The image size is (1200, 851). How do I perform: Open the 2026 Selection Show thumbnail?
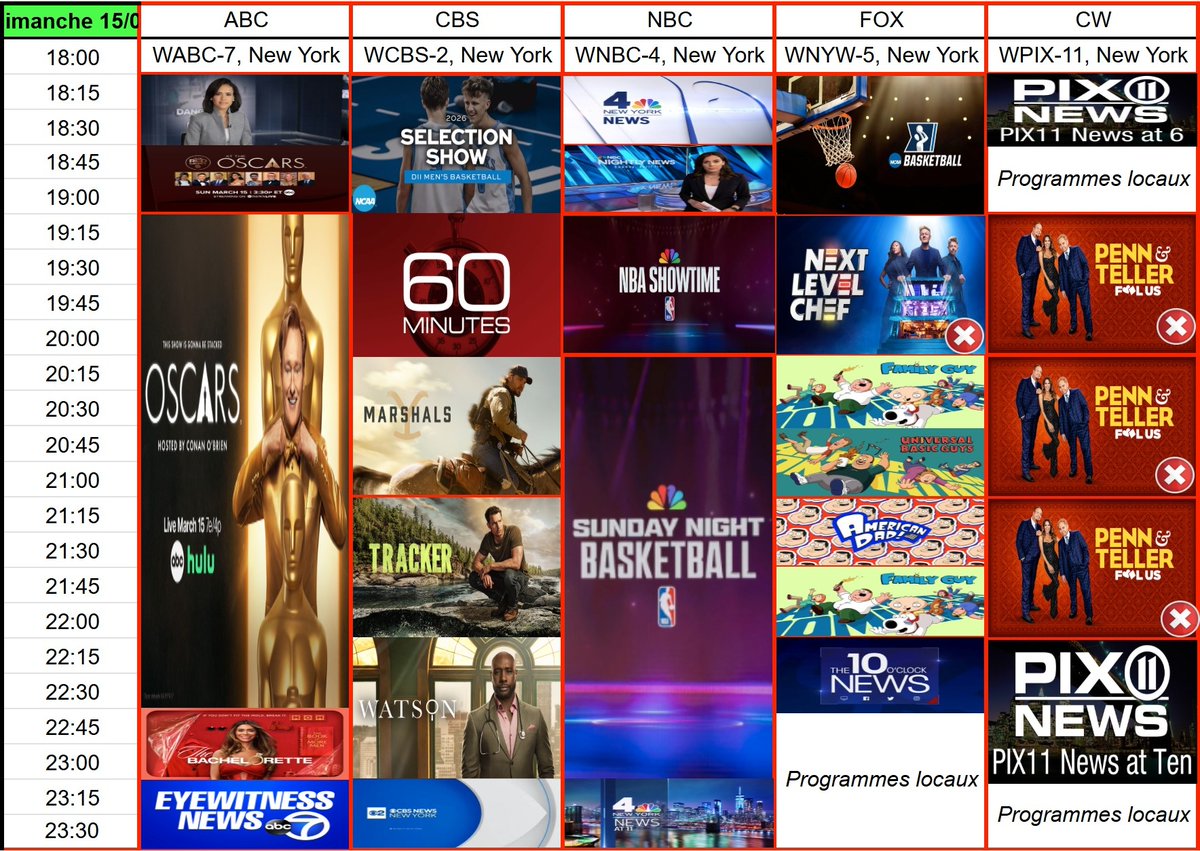(x=457, y=144)
